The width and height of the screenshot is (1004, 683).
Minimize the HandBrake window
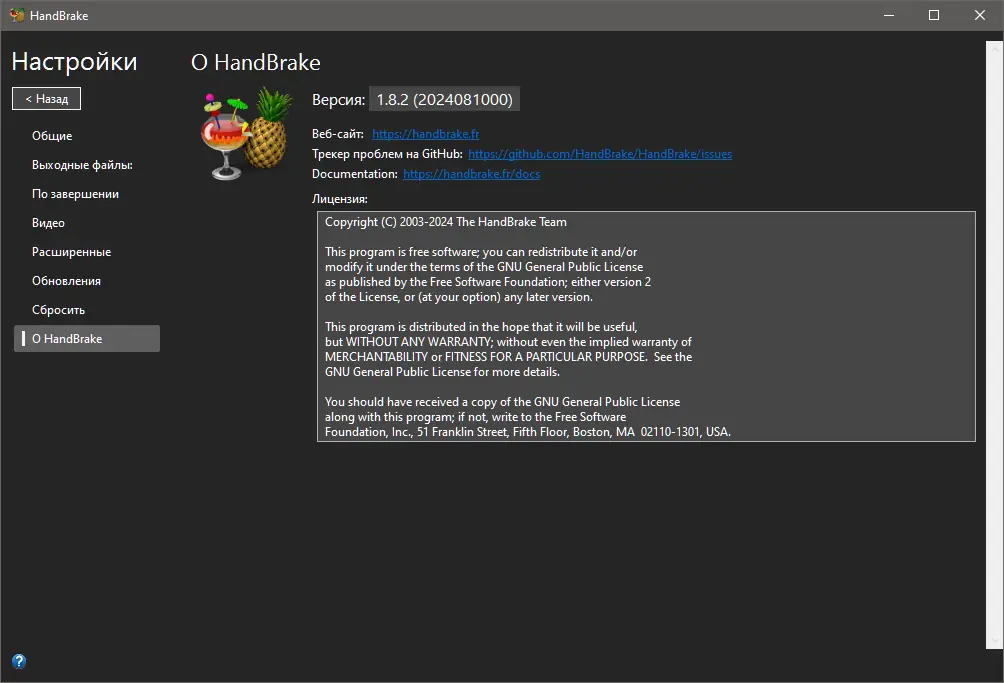click(889, 15)
